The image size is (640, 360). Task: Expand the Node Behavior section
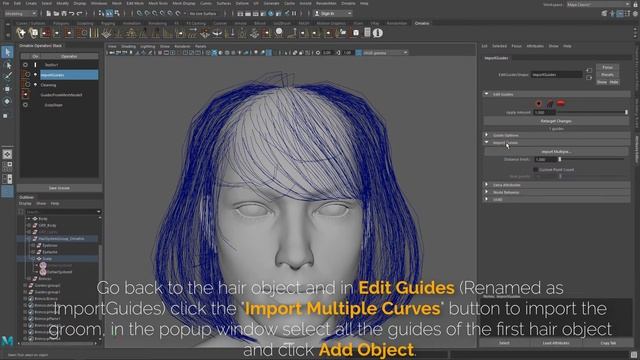(x=556, y=192)
